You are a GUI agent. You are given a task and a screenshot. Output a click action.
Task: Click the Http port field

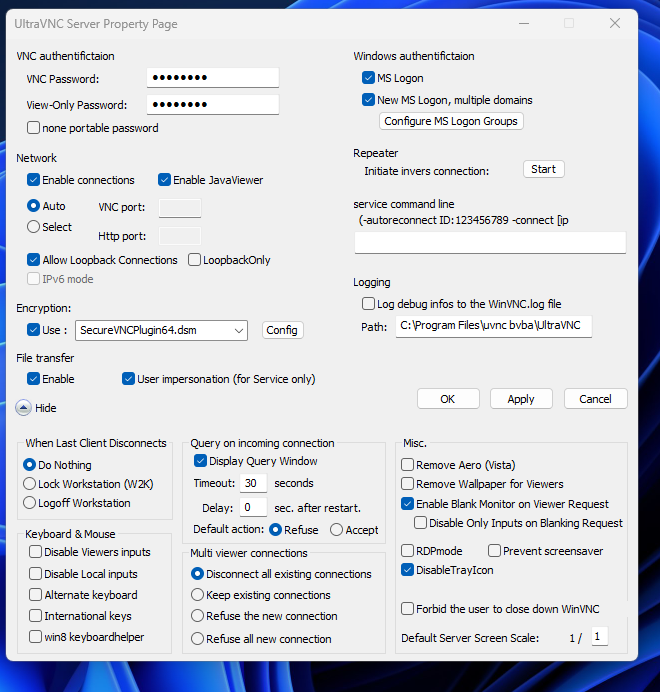[180, 236]
